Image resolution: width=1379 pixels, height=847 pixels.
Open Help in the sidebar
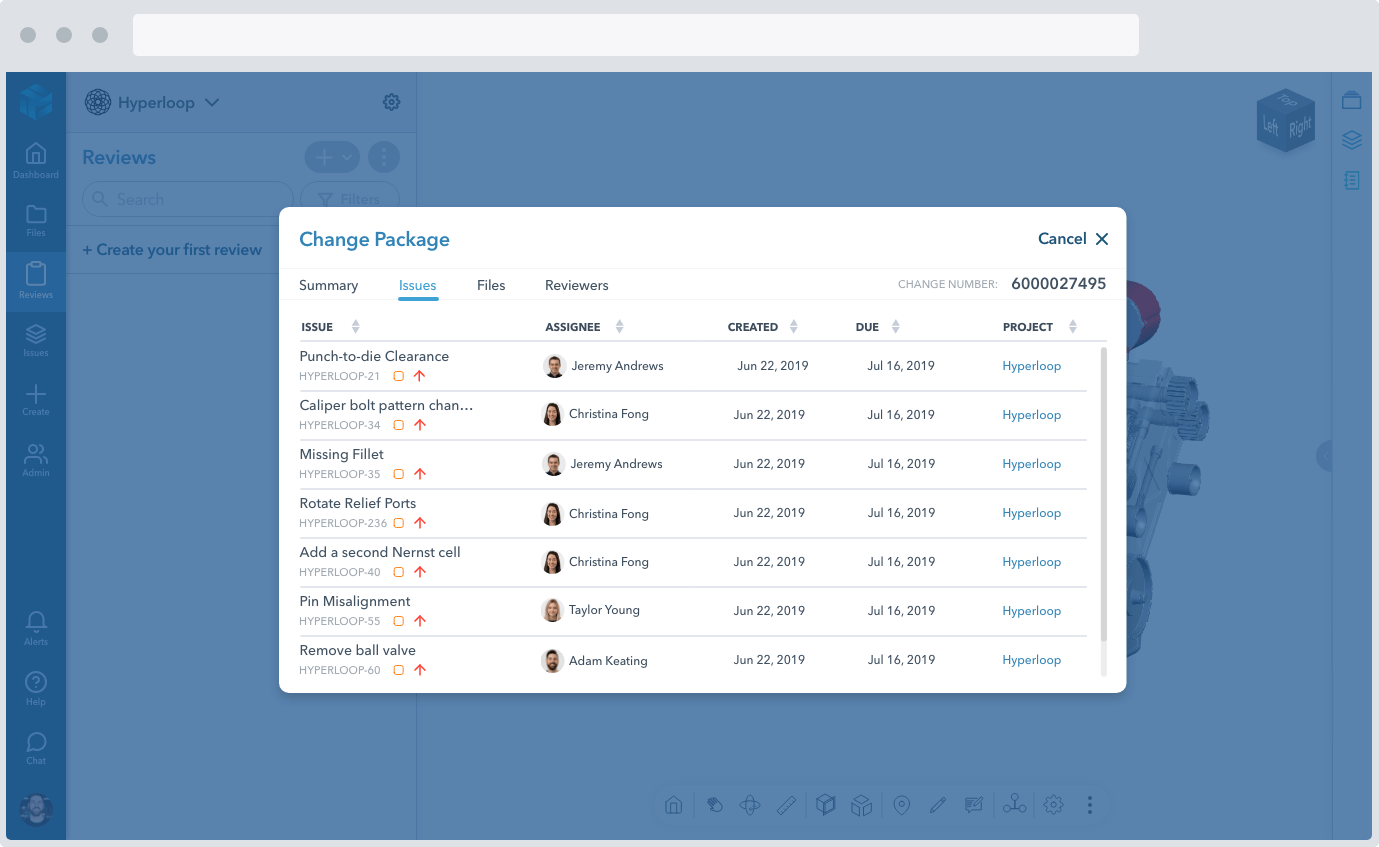(x=36, y=688)
